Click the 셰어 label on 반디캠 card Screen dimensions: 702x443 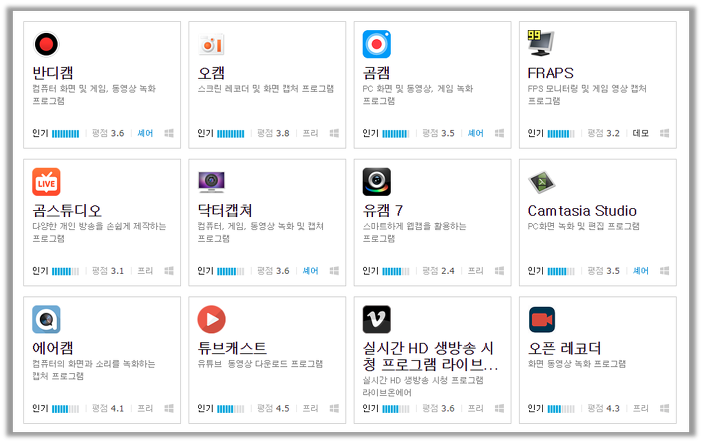[x=145, y=133]
